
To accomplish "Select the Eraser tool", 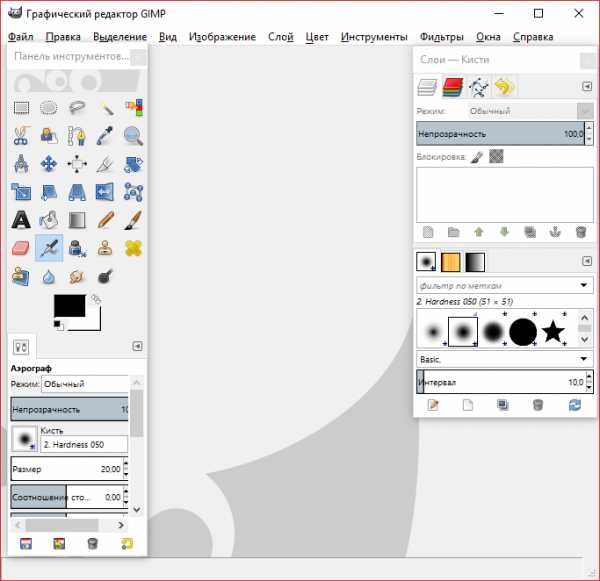I will click(21, 248).
